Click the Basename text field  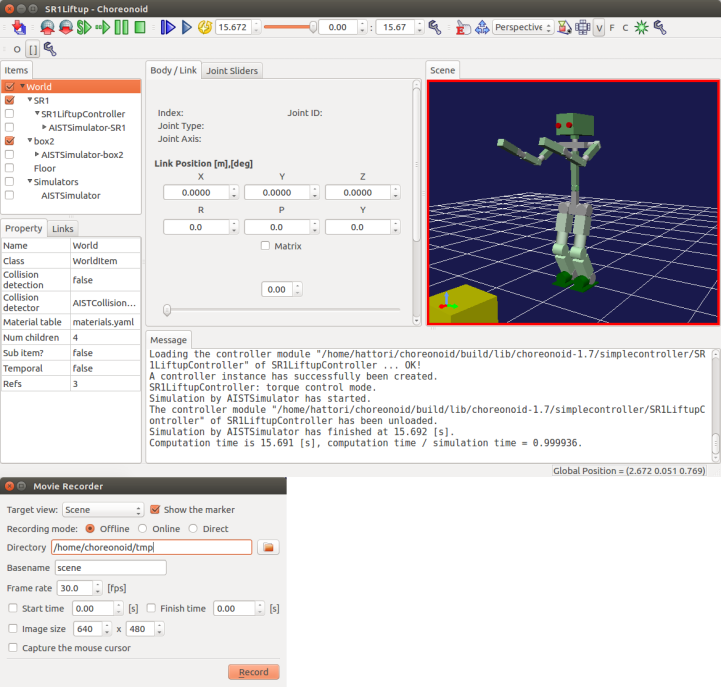point(109,567)
